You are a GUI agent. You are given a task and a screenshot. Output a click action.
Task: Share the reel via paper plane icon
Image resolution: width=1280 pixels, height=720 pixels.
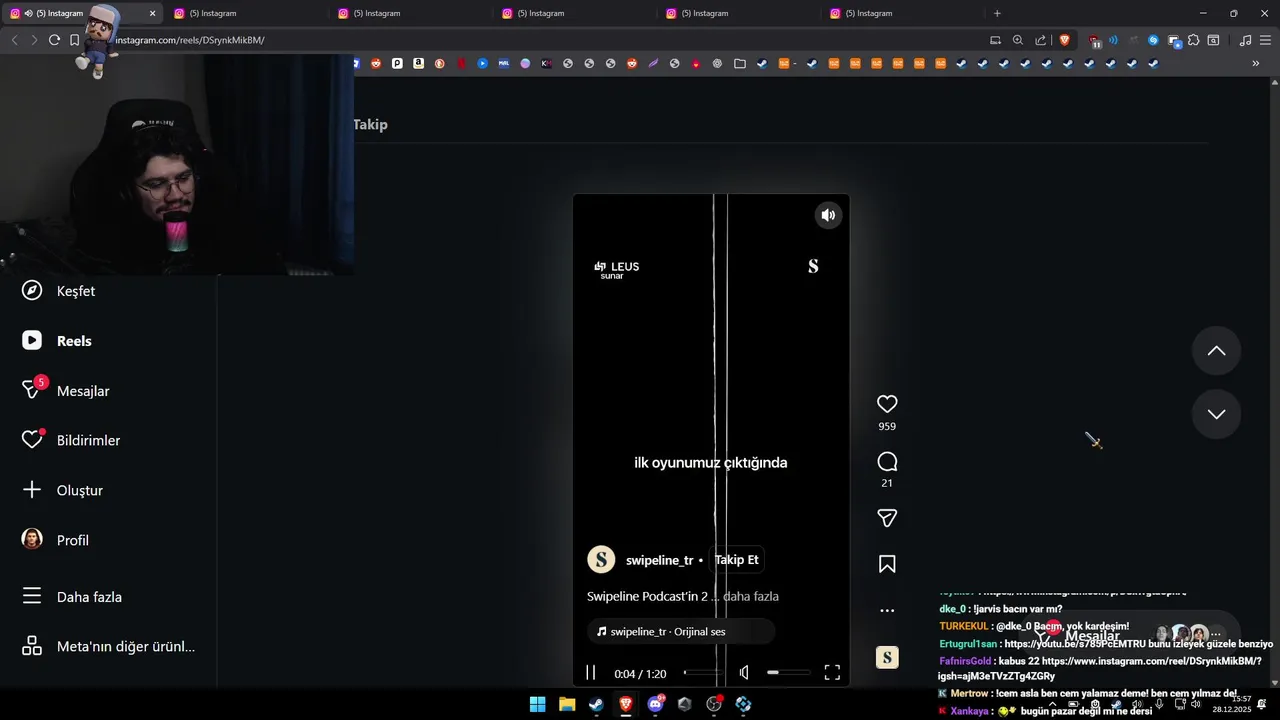tap(887, 518)
